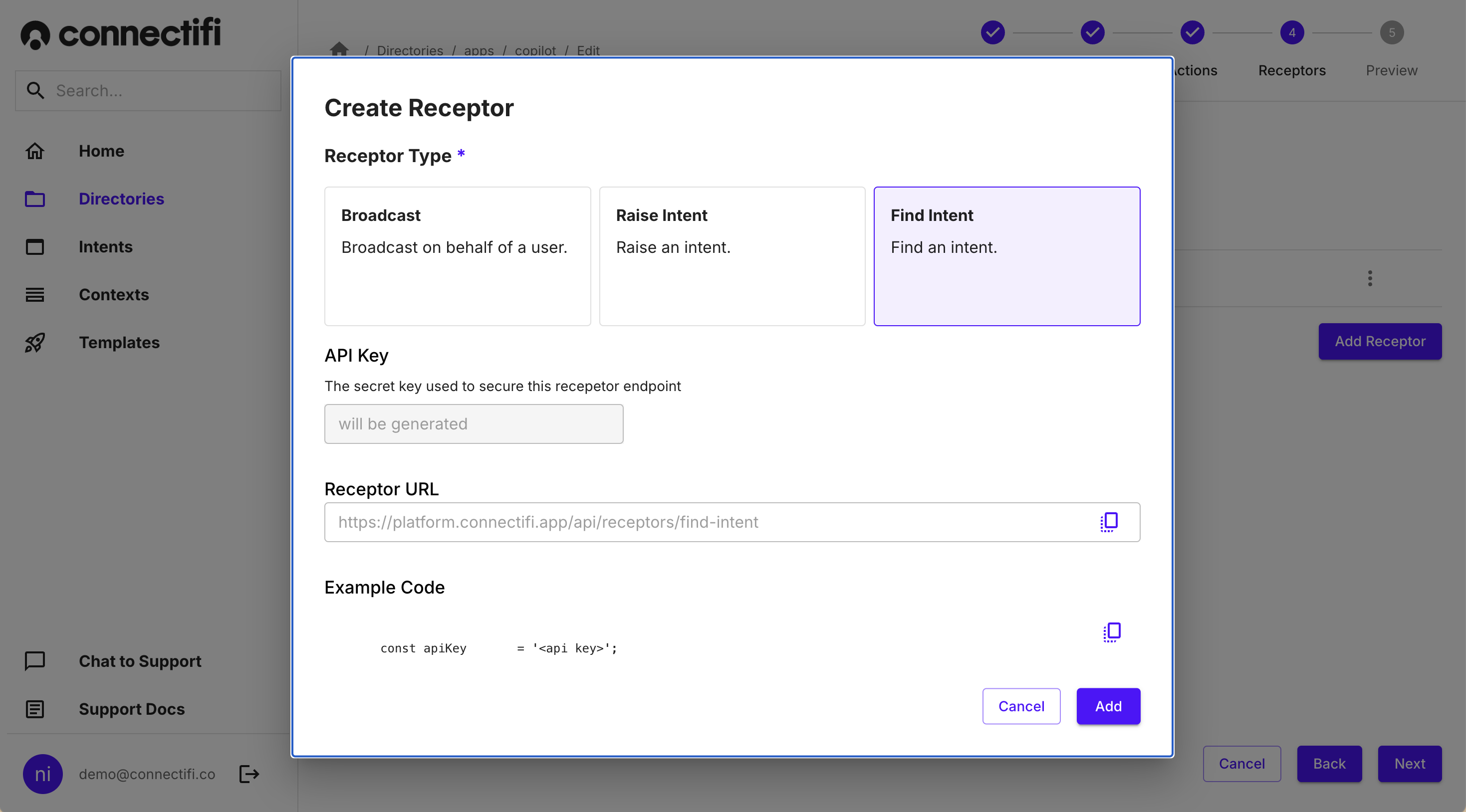Copy the Receptor URL with copy icon
Screen dimensions: 1466x812
1109,522
